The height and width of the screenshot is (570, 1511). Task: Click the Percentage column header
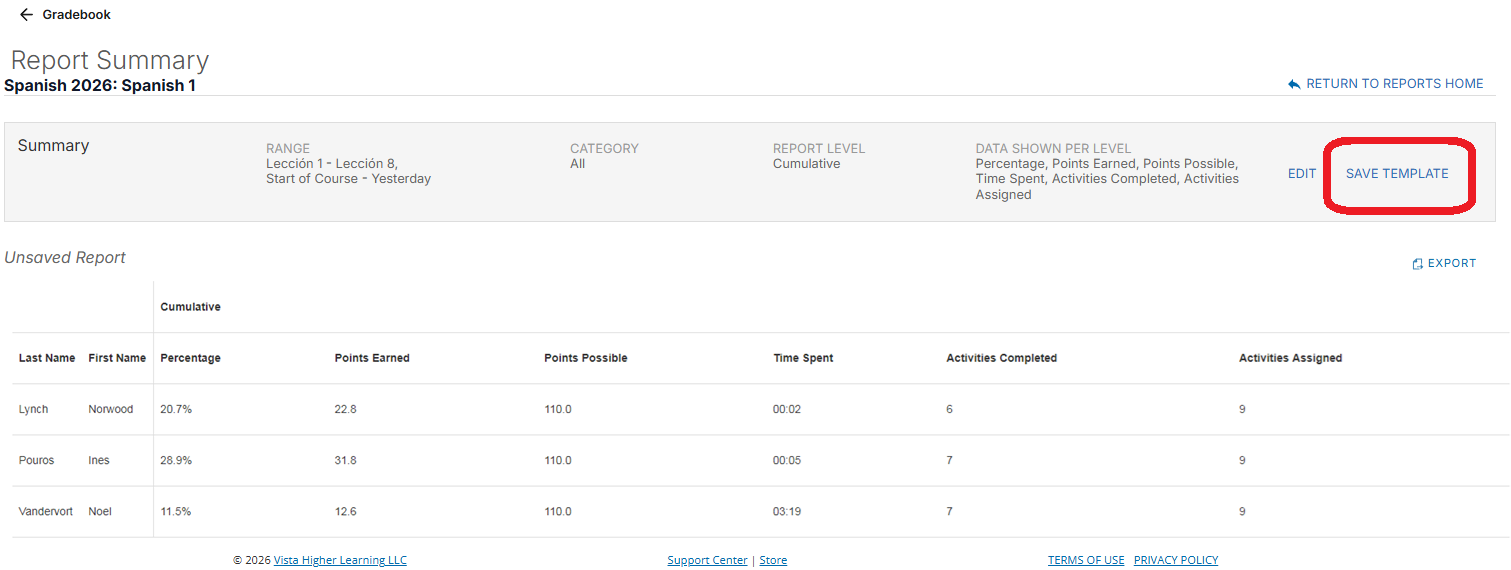(190, 358)
